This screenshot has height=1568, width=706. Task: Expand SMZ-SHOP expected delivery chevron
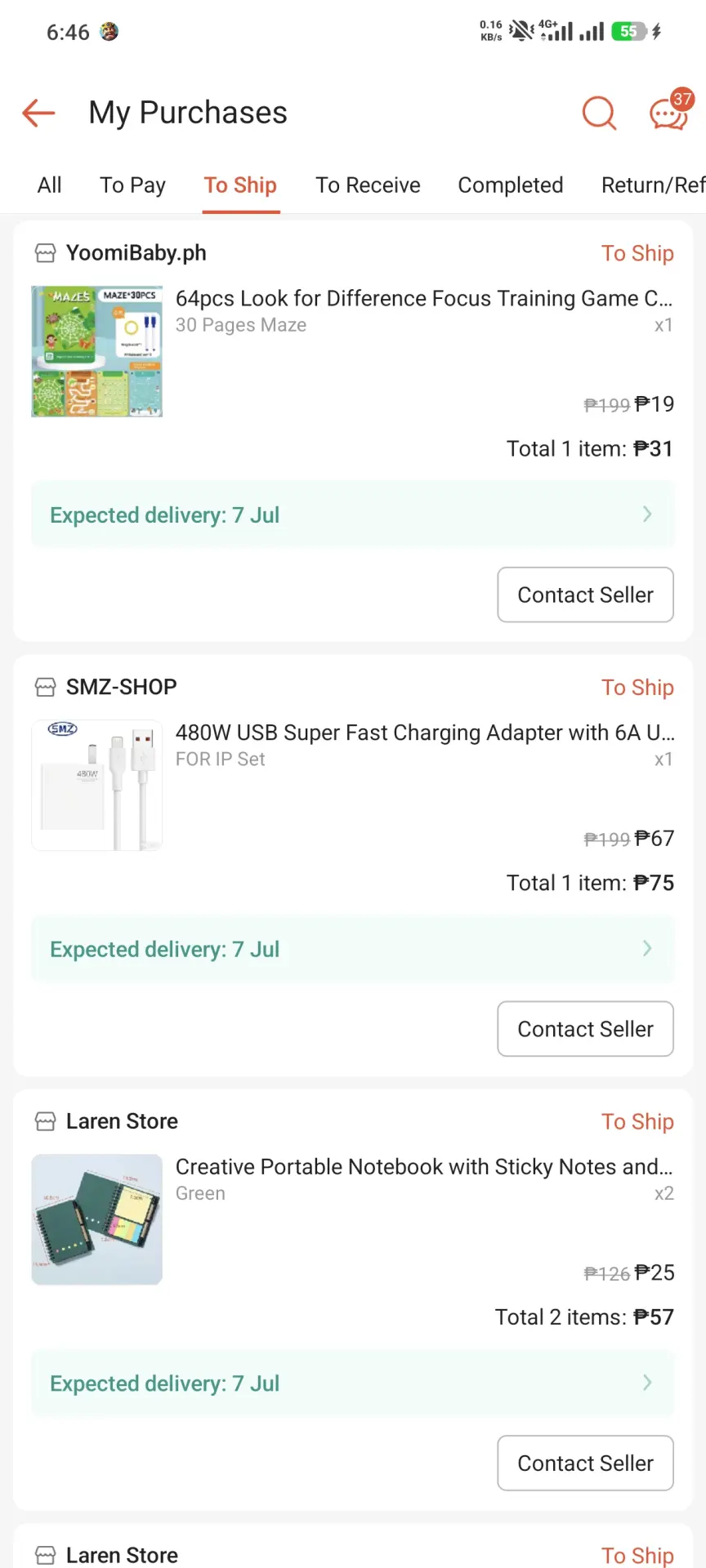(647, 948)
